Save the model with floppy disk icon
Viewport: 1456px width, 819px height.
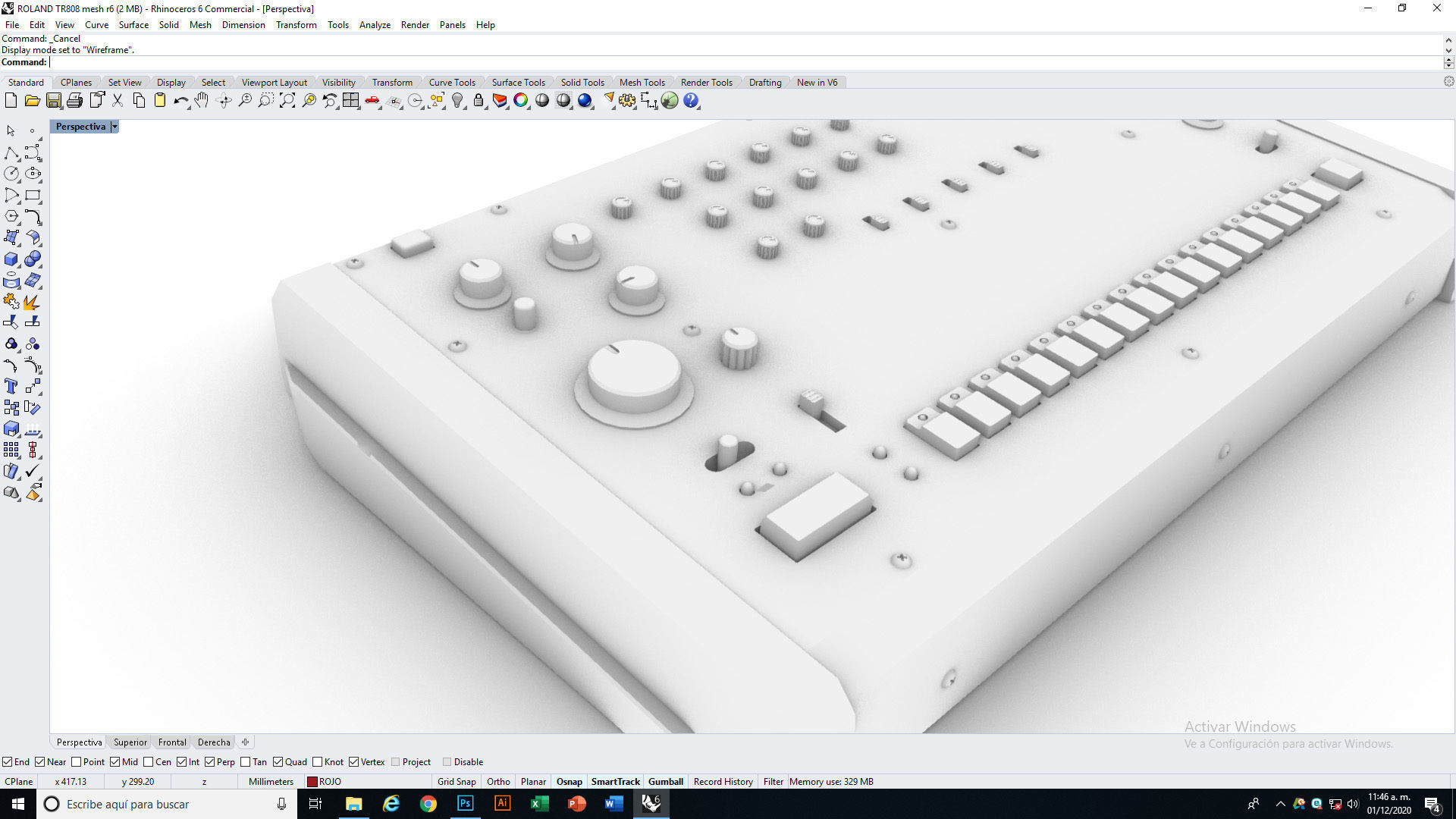53,101
